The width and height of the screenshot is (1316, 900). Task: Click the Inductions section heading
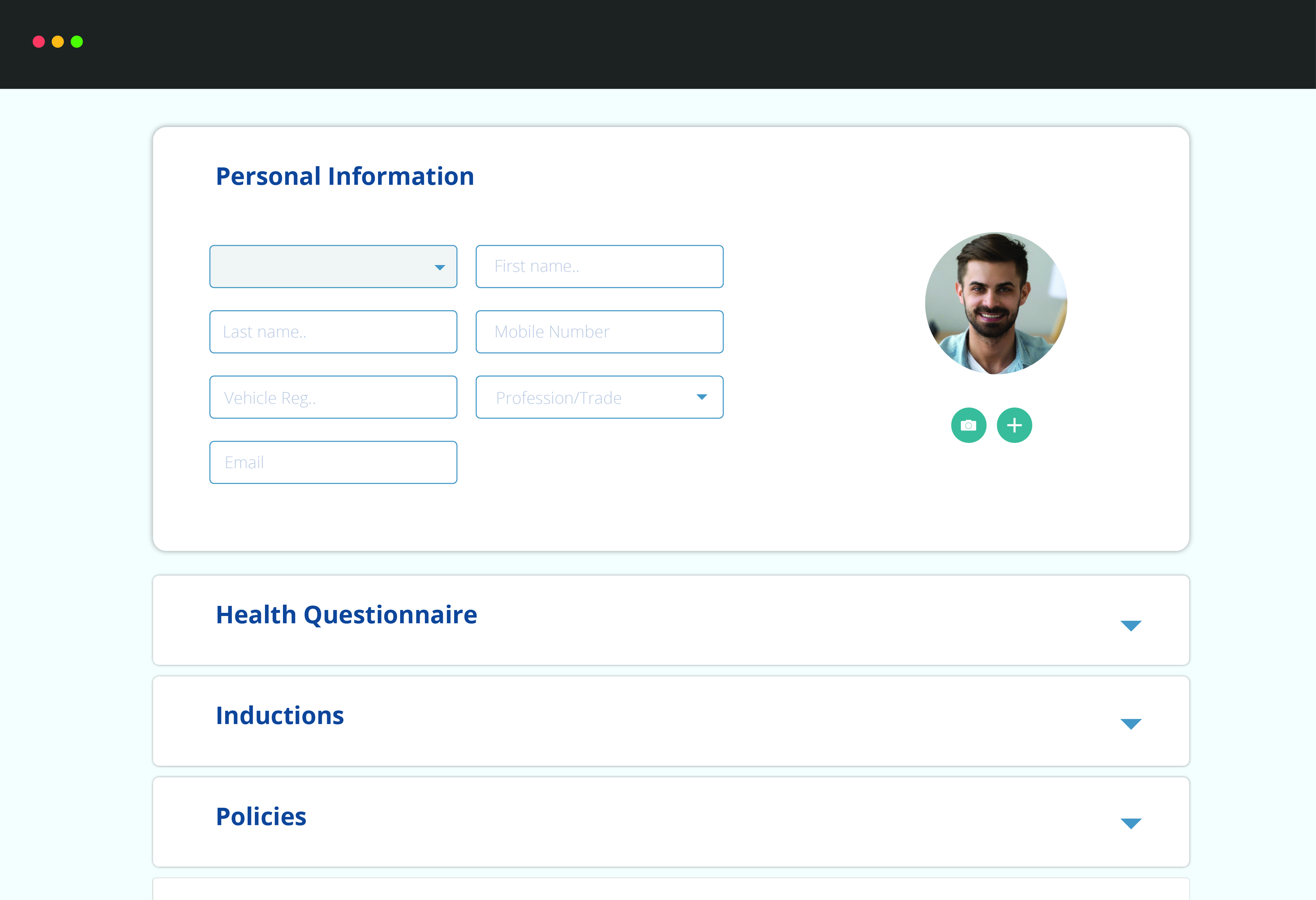click(x=280, y=716)
